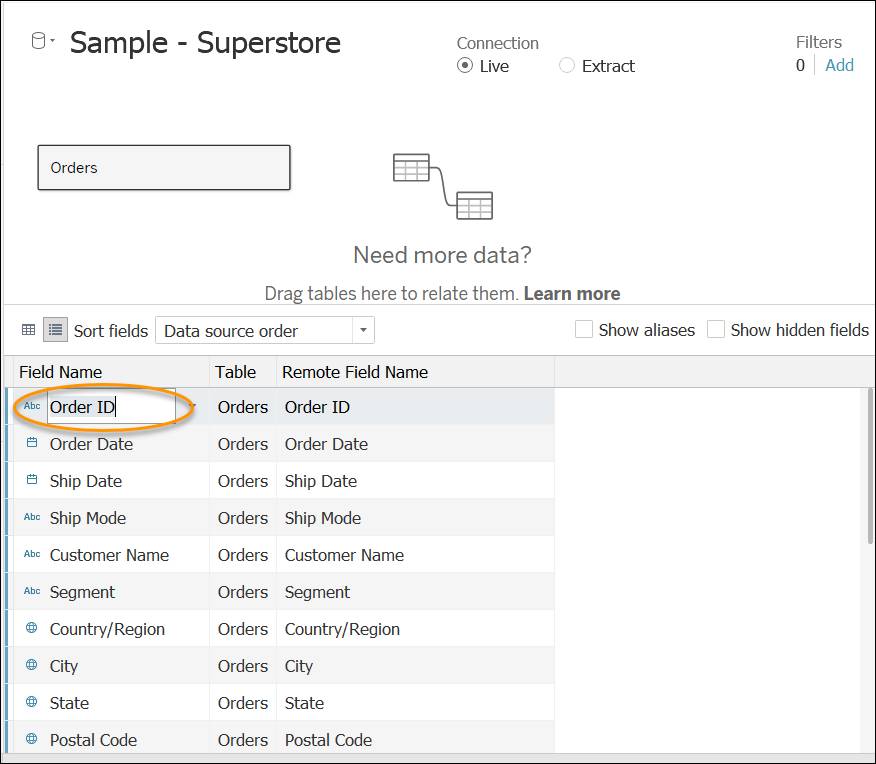
Task: Switch to the data grid view icon
Action: tap(28, 330)
